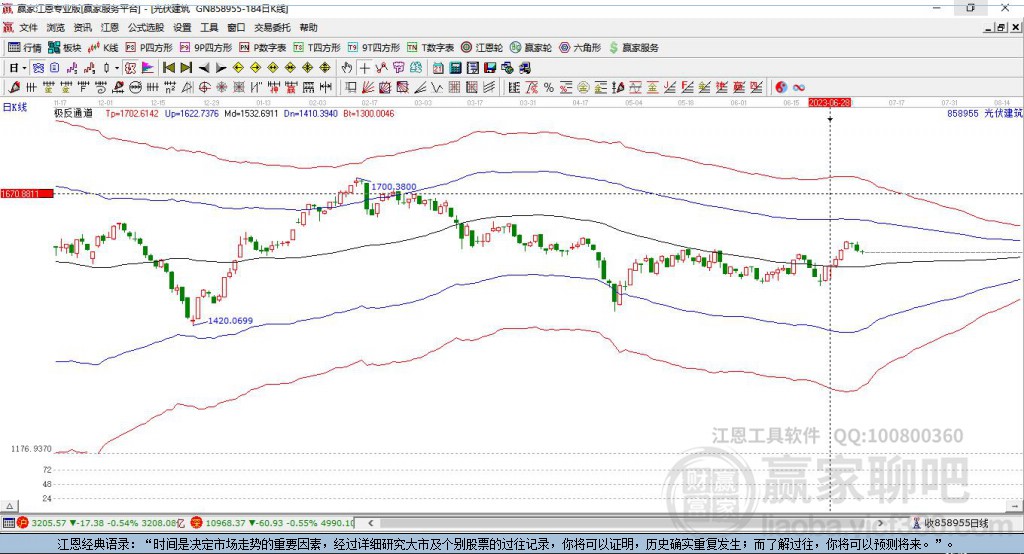1024x554 pixels.
Task: Open the calculator icon
Action: pos(456,68)
